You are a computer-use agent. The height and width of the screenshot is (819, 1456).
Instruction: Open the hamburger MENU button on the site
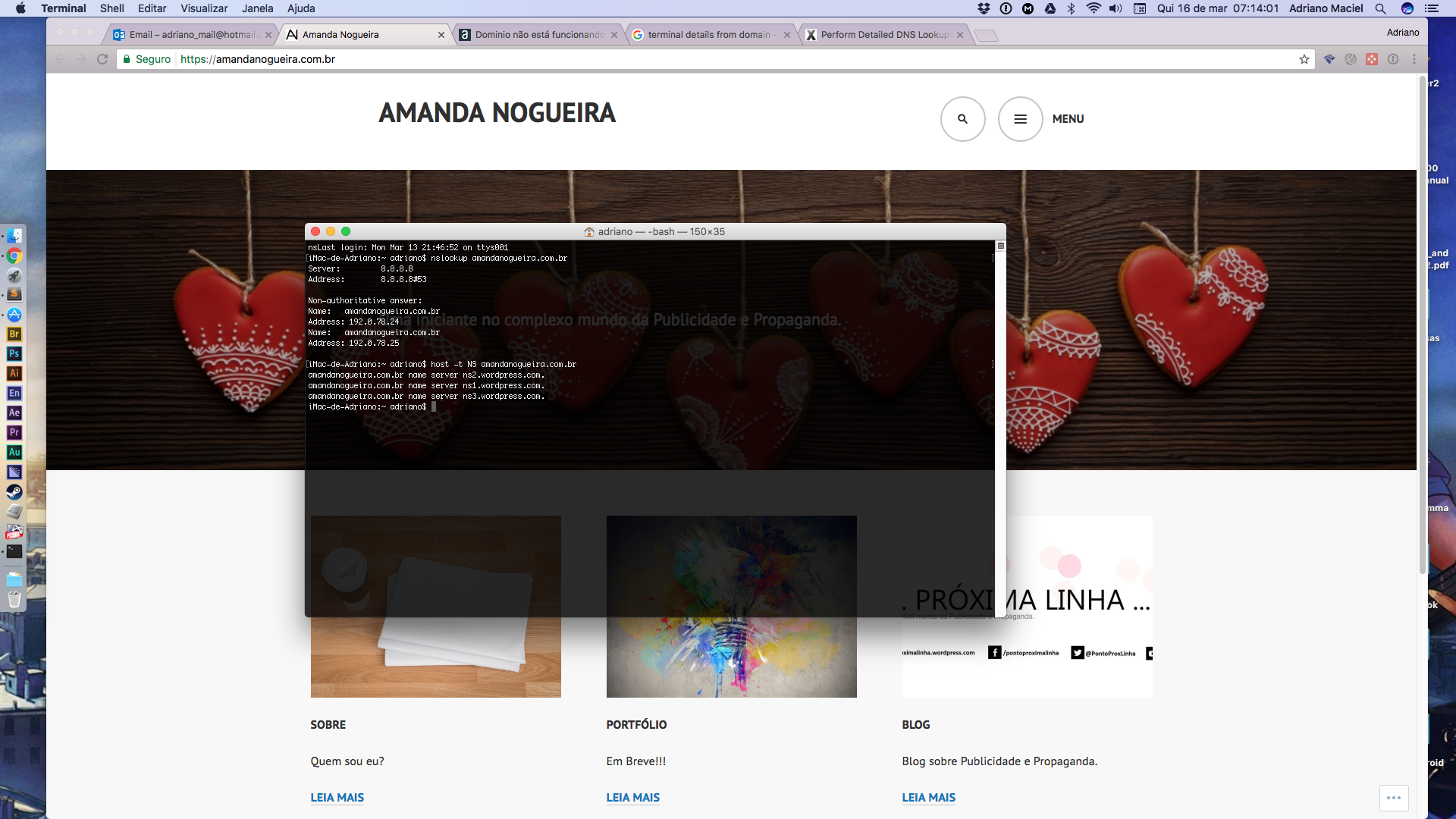(x=1021, y=119)
